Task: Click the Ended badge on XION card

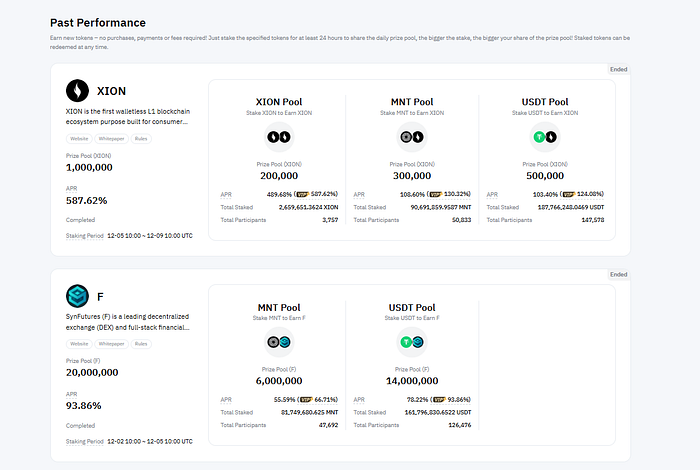Action: click(619, 69)
